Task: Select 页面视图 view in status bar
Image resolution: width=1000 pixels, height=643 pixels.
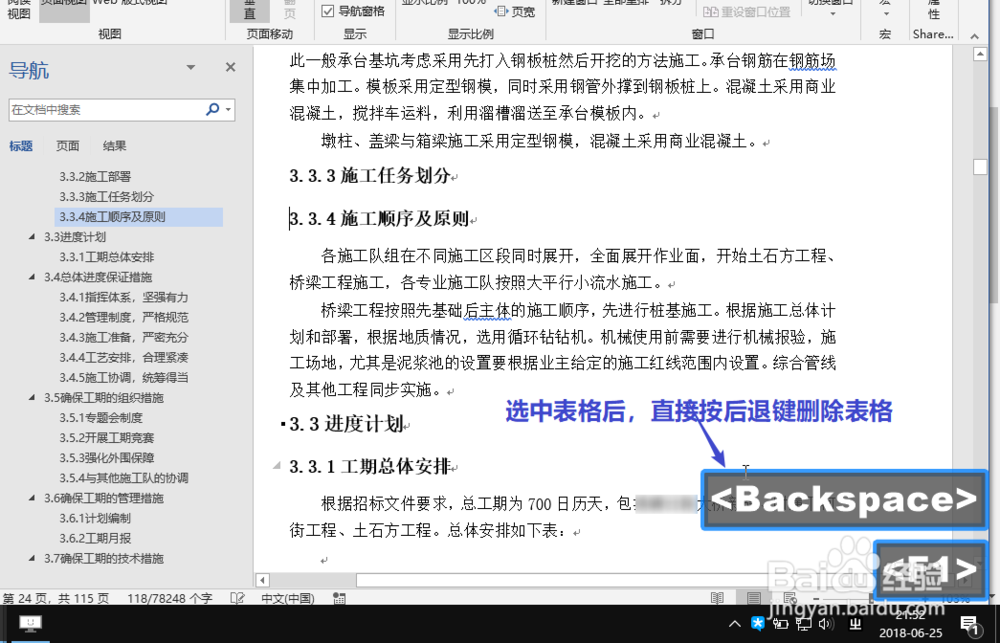Action: (752, 598)
